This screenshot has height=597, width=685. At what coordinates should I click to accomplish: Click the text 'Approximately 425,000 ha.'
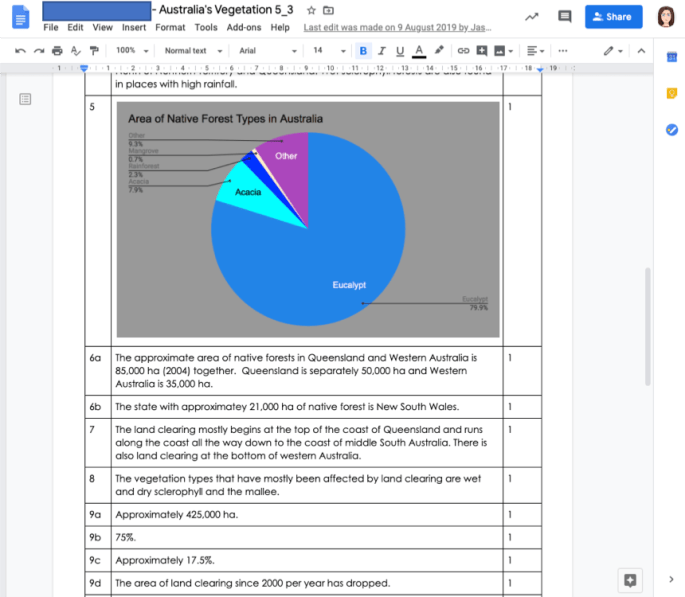pos(176,514)
